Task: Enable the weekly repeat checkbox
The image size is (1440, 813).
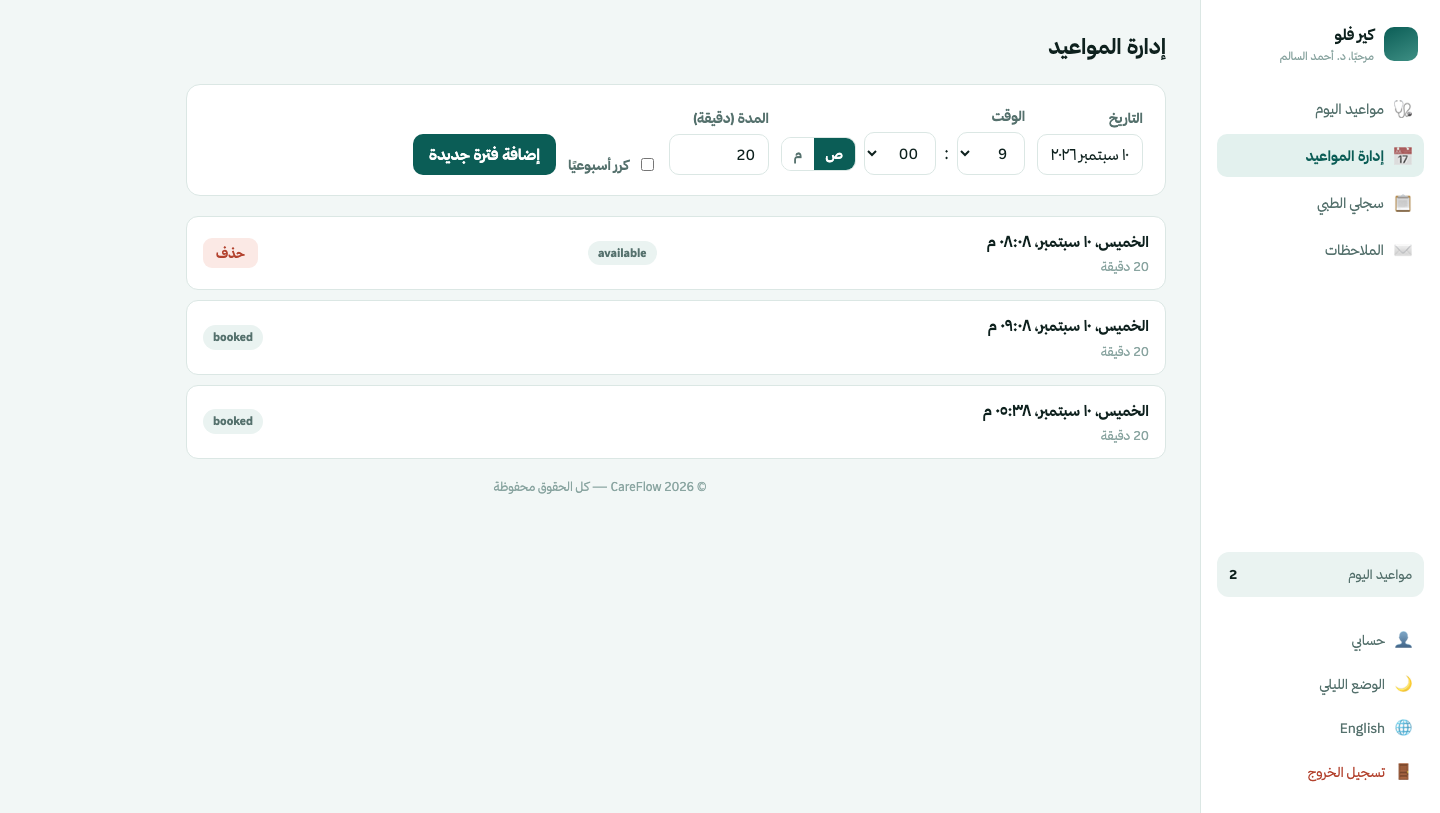Action: click(x=647, y=165)
